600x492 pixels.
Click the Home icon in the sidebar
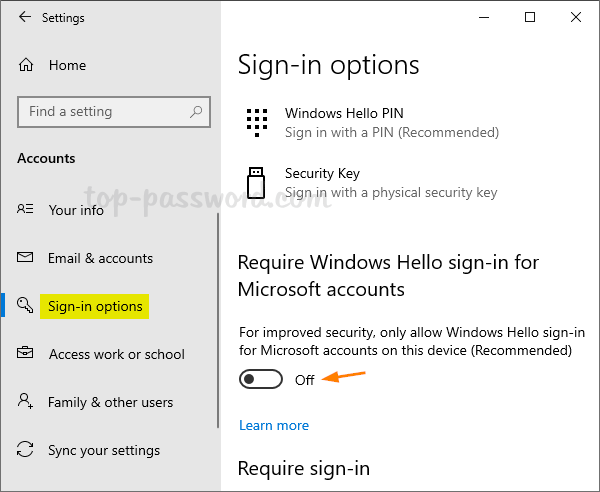[x=26, y=66]
